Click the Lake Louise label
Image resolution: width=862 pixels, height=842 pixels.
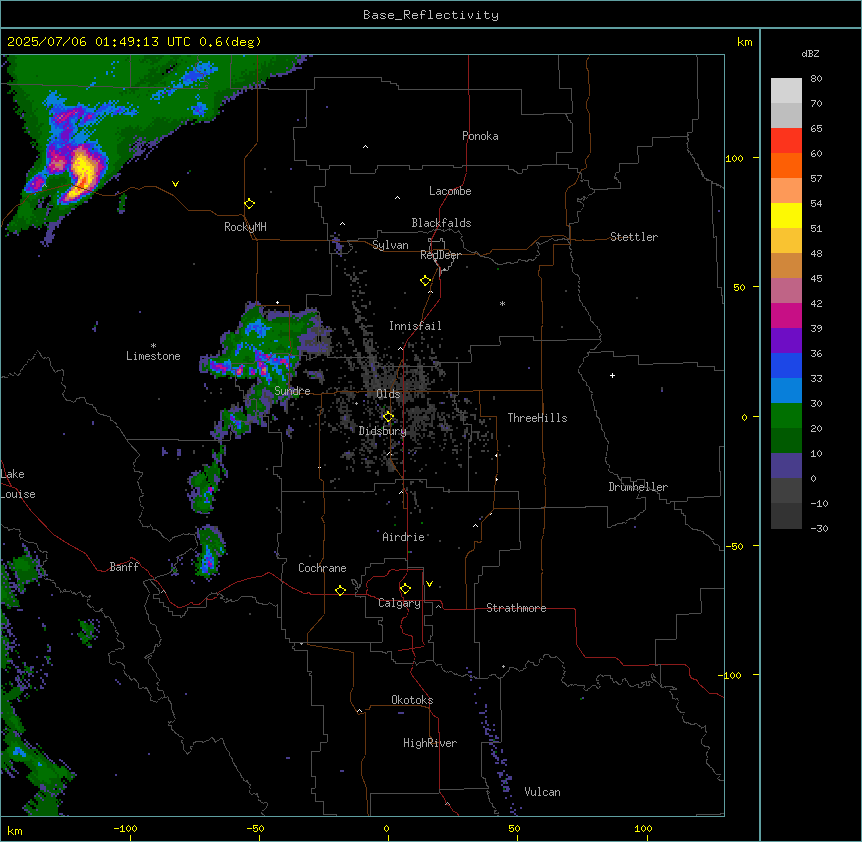(x=17, y=484)
